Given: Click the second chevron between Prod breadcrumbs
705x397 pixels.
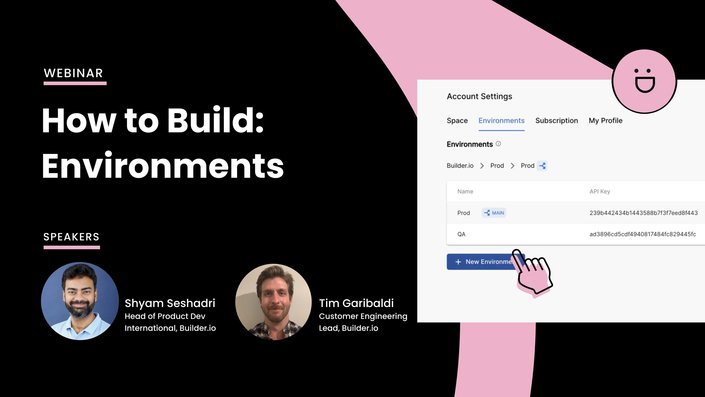Looking at the screenshot, I should coord(512,166).
